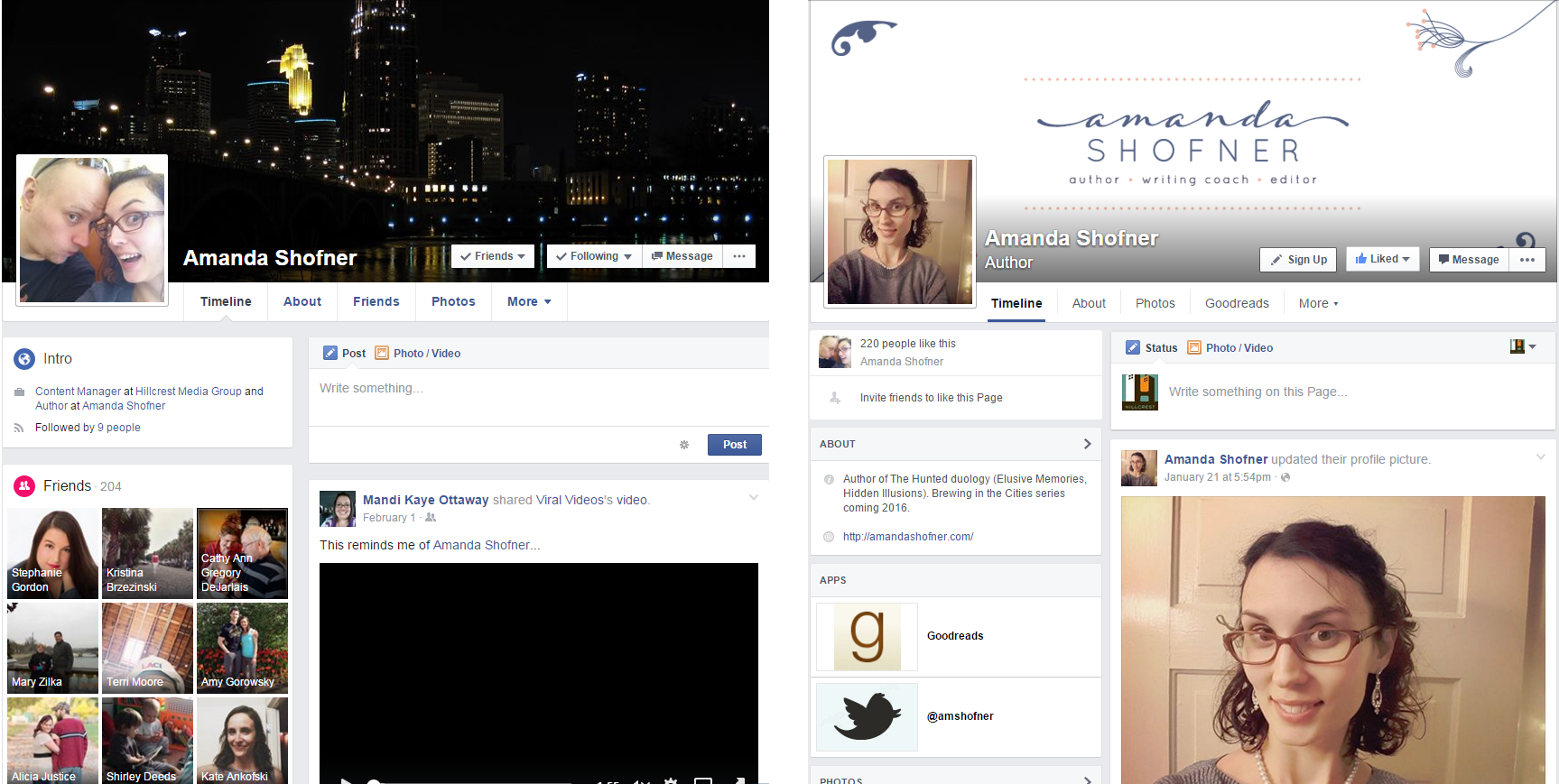Open options chevron on profile picture post

coord(1541,457)
